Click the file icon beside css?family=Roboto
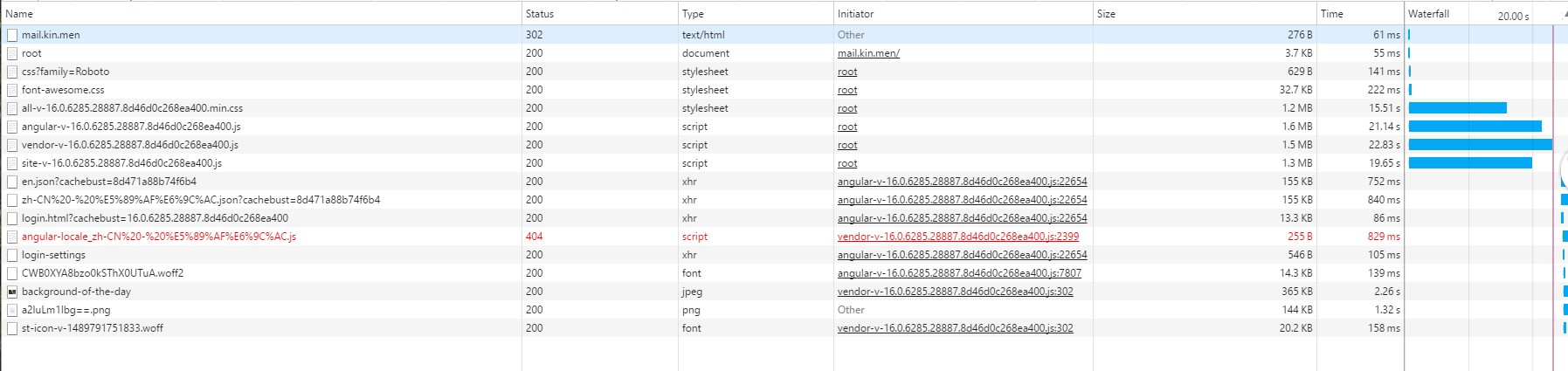1568x371 pixels. [12, 72]
